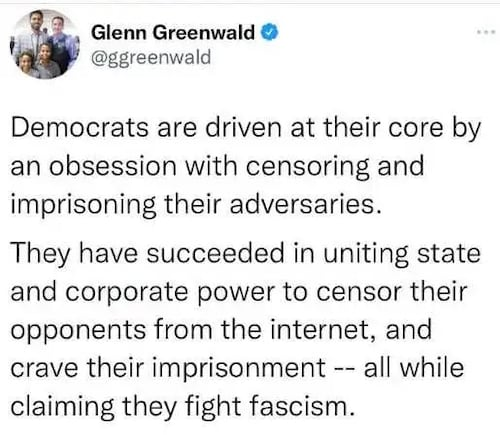Click the line "imprisoning their adversaries."
Viewport: 500px width, 435px height.
196,204
